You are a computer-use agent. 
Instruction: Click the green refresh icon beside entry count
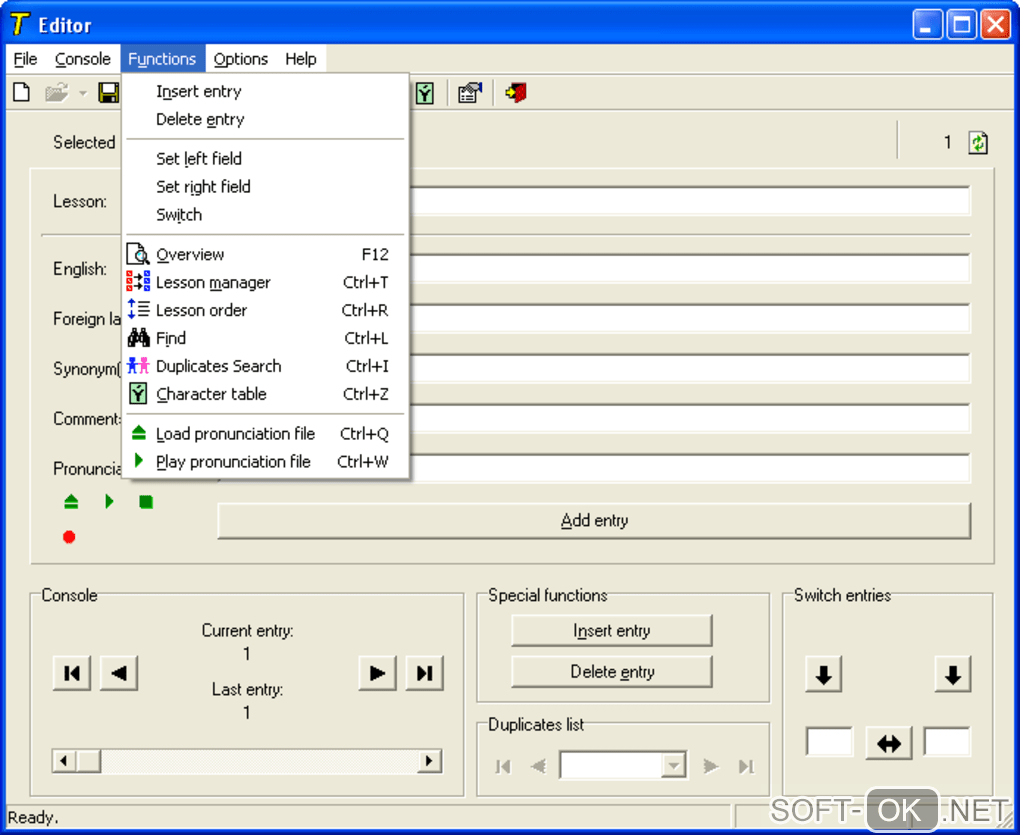tap(978, 143)
